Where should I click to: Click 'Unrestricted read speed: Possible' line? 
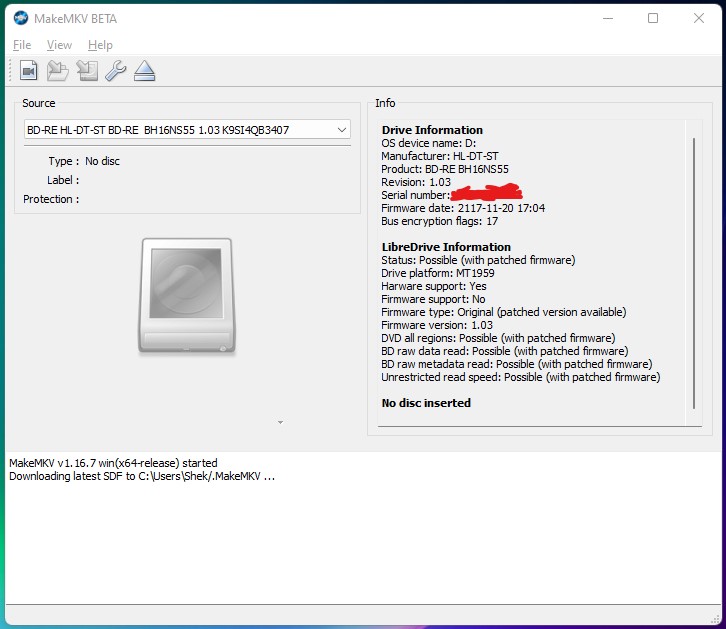click(520, 376)
